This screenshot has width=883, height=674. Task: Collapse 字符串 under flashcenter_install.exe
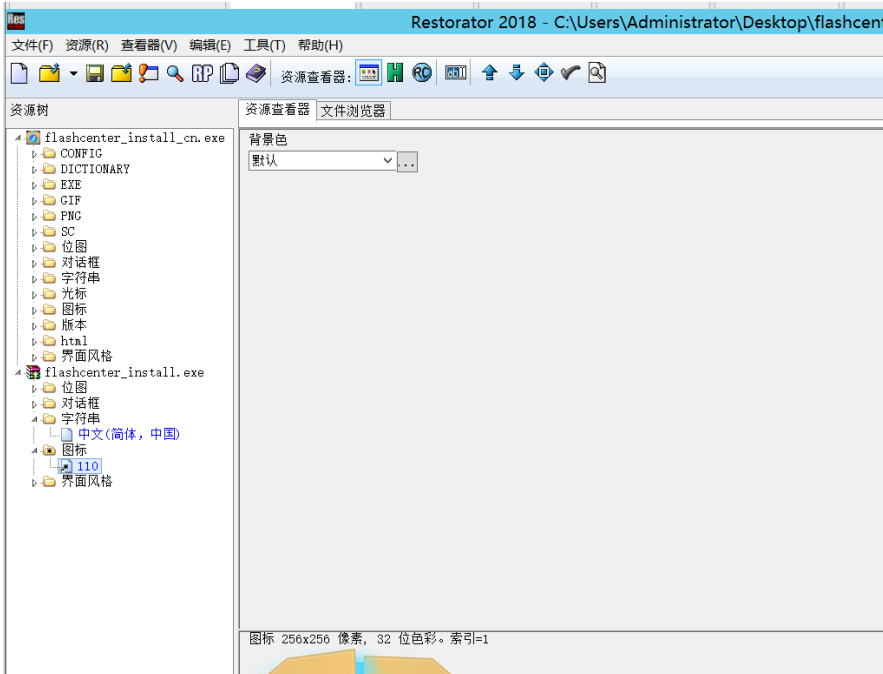click(x=43, y=418)
